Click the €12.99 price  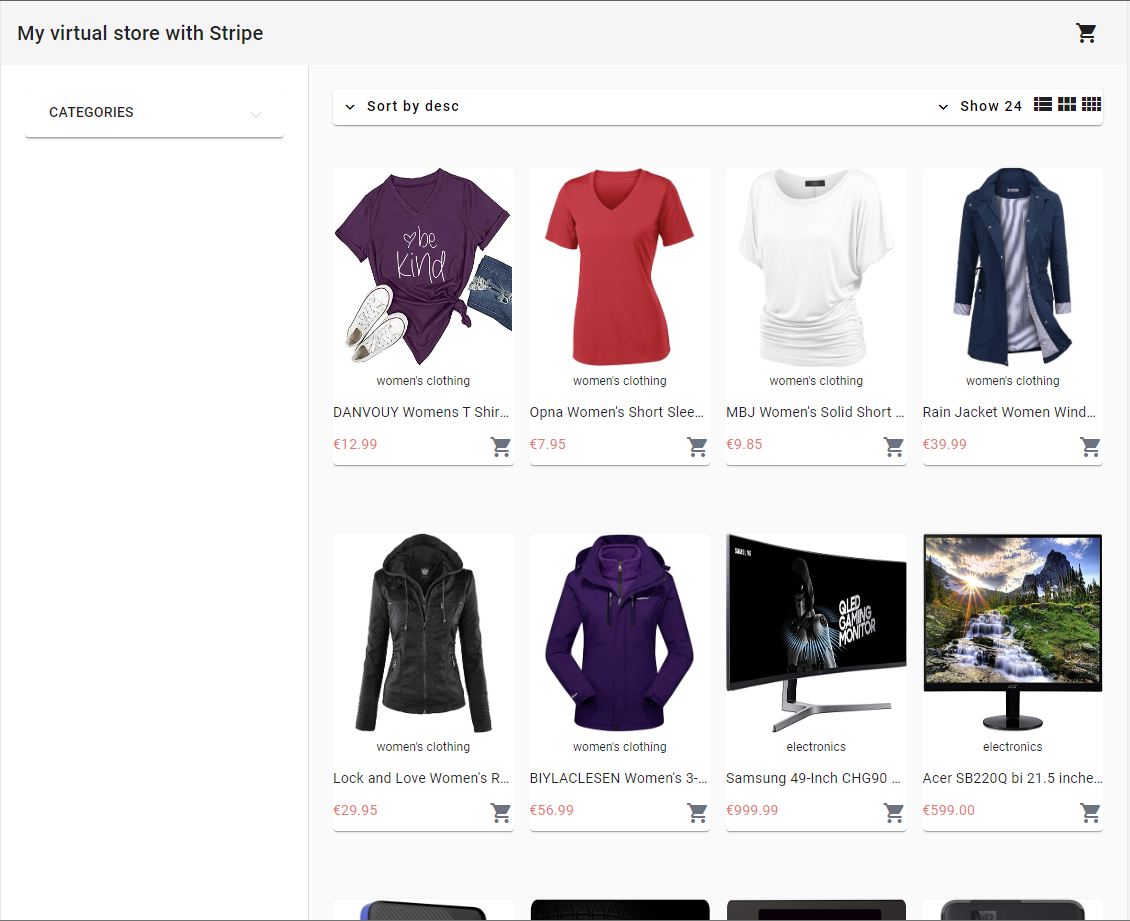(x=355, y=444)
